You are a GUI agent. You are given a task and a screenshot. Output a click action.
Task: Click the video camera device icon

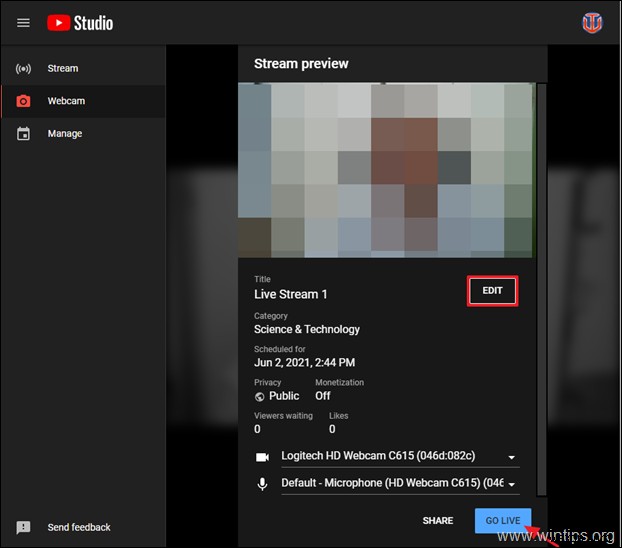[262, 457]
